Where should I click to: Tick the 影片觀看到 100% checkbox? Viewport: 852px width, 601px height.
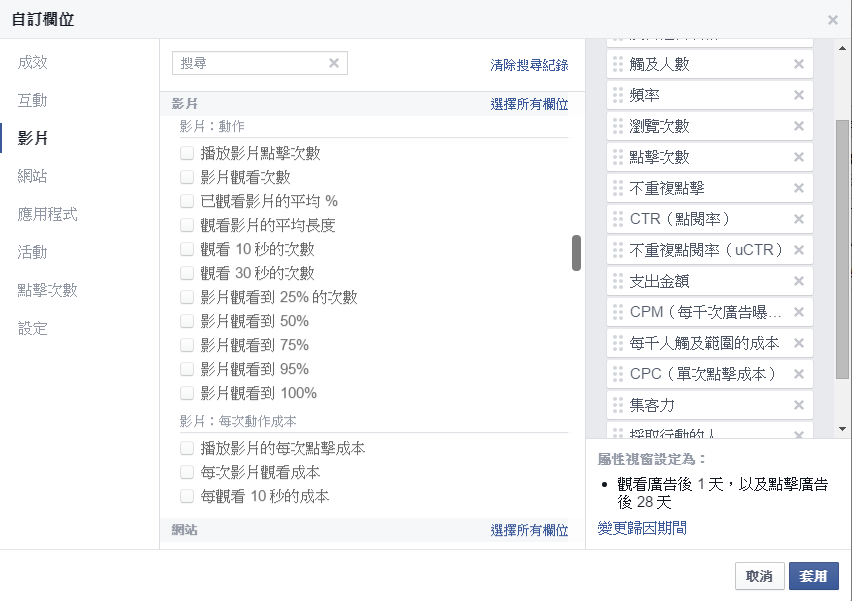click(x=187, y=393)
